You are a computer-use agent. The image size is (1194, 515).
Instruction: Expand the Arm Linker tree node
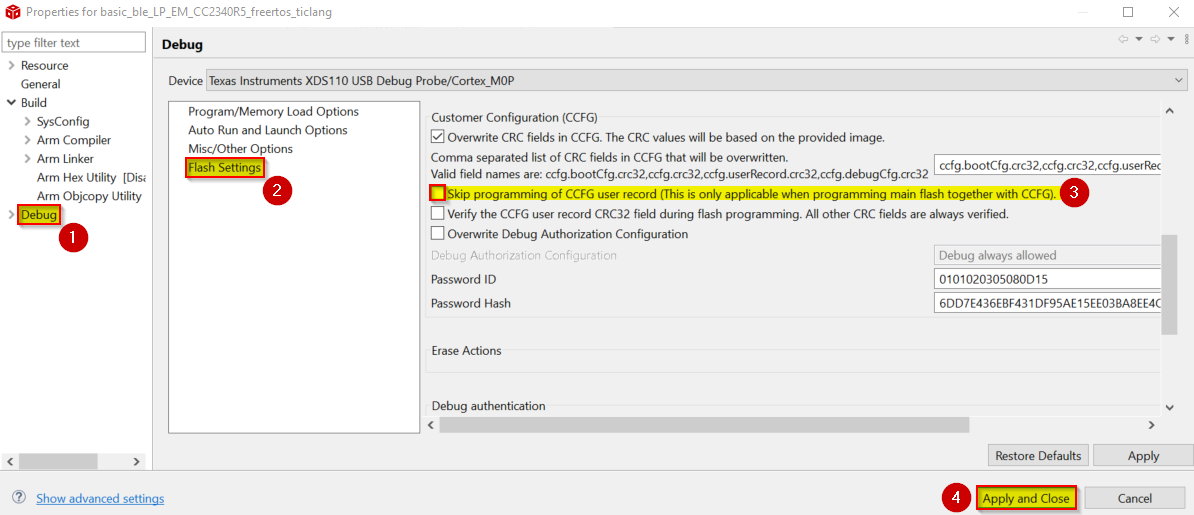[x=28, y=158]
